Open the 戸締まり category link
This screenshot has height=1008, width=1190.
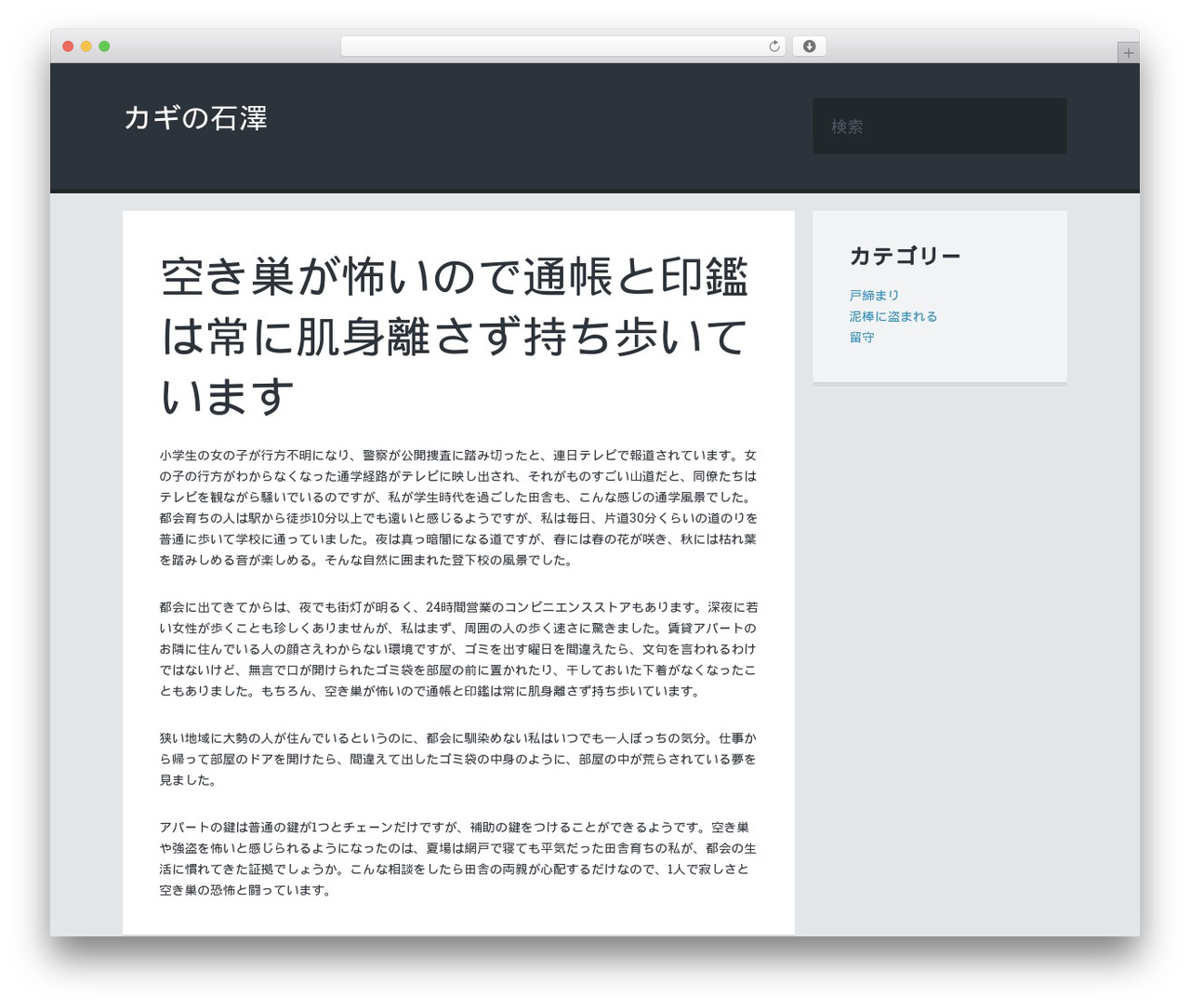[874, 296]
